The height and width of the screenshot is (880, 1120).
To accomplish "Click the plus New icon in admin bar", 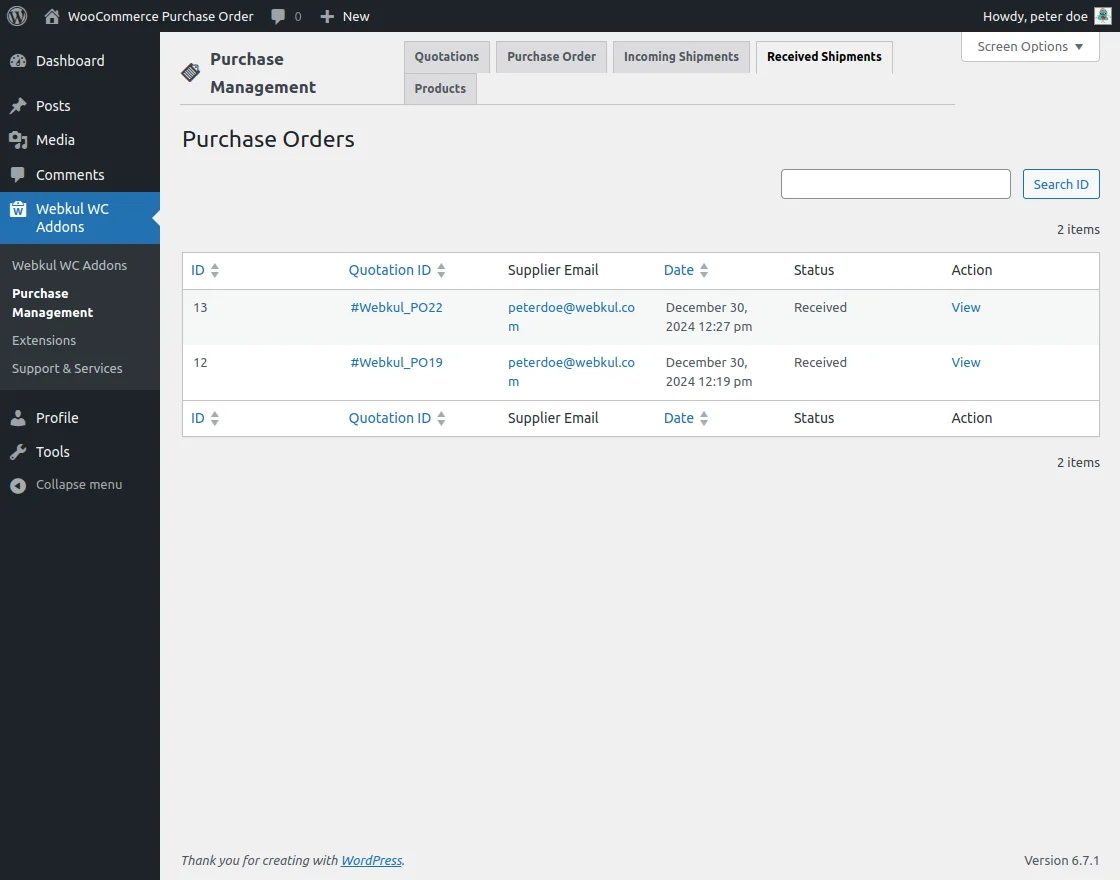I will click(x=327, y=16).
